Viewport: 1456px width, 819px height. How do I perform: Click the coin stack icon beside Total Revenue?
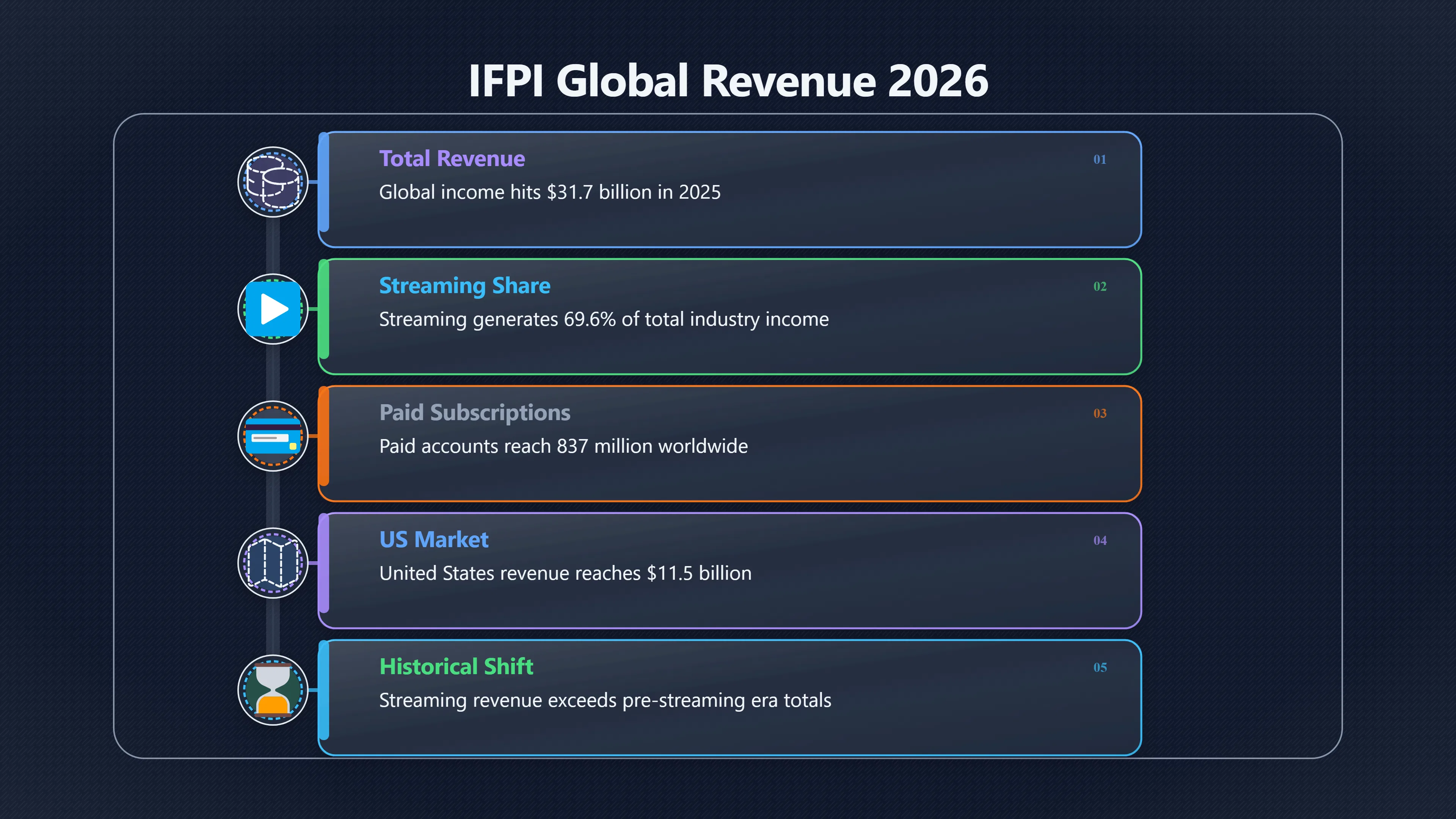pyautogui.click(x=273, y=182)
